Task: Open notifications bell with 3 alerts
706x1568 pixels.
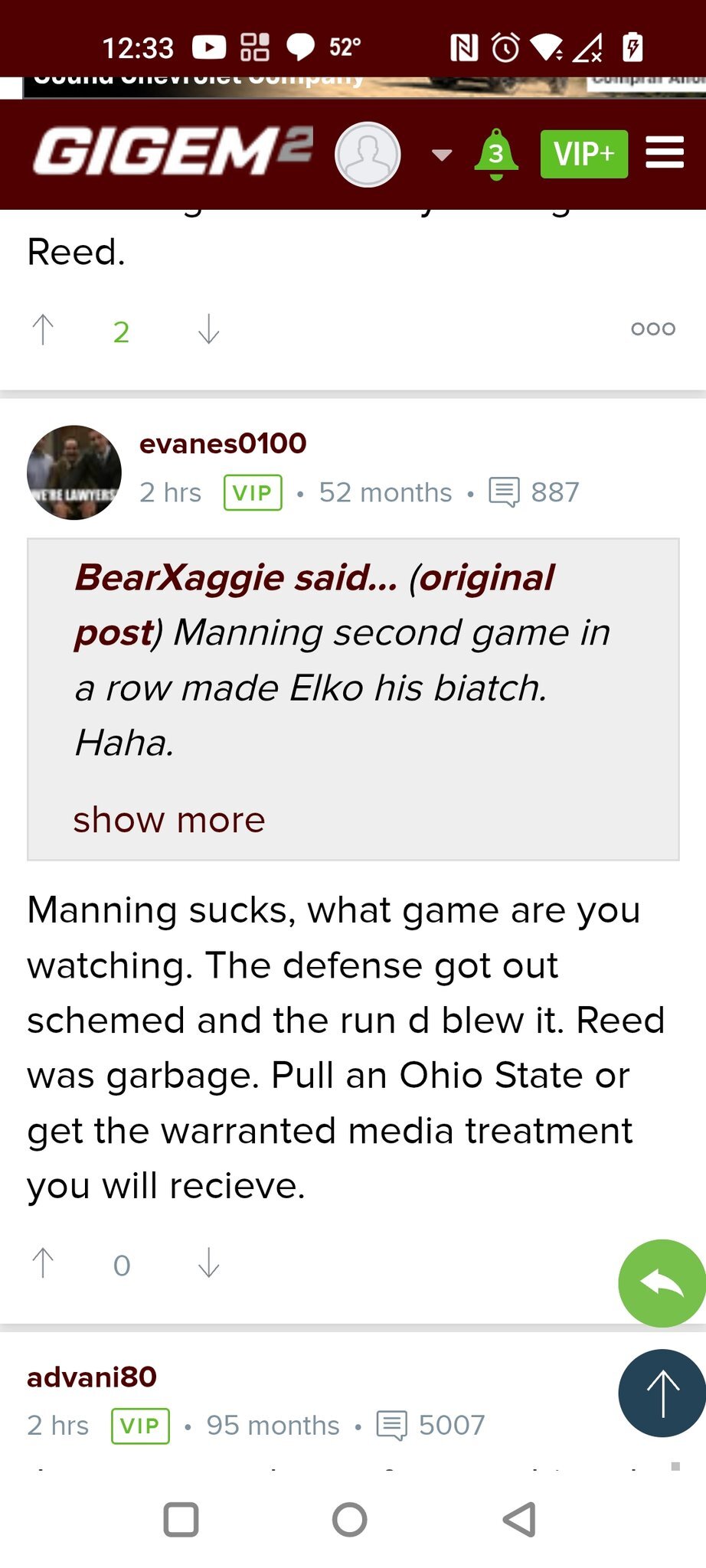Action: 496,154
